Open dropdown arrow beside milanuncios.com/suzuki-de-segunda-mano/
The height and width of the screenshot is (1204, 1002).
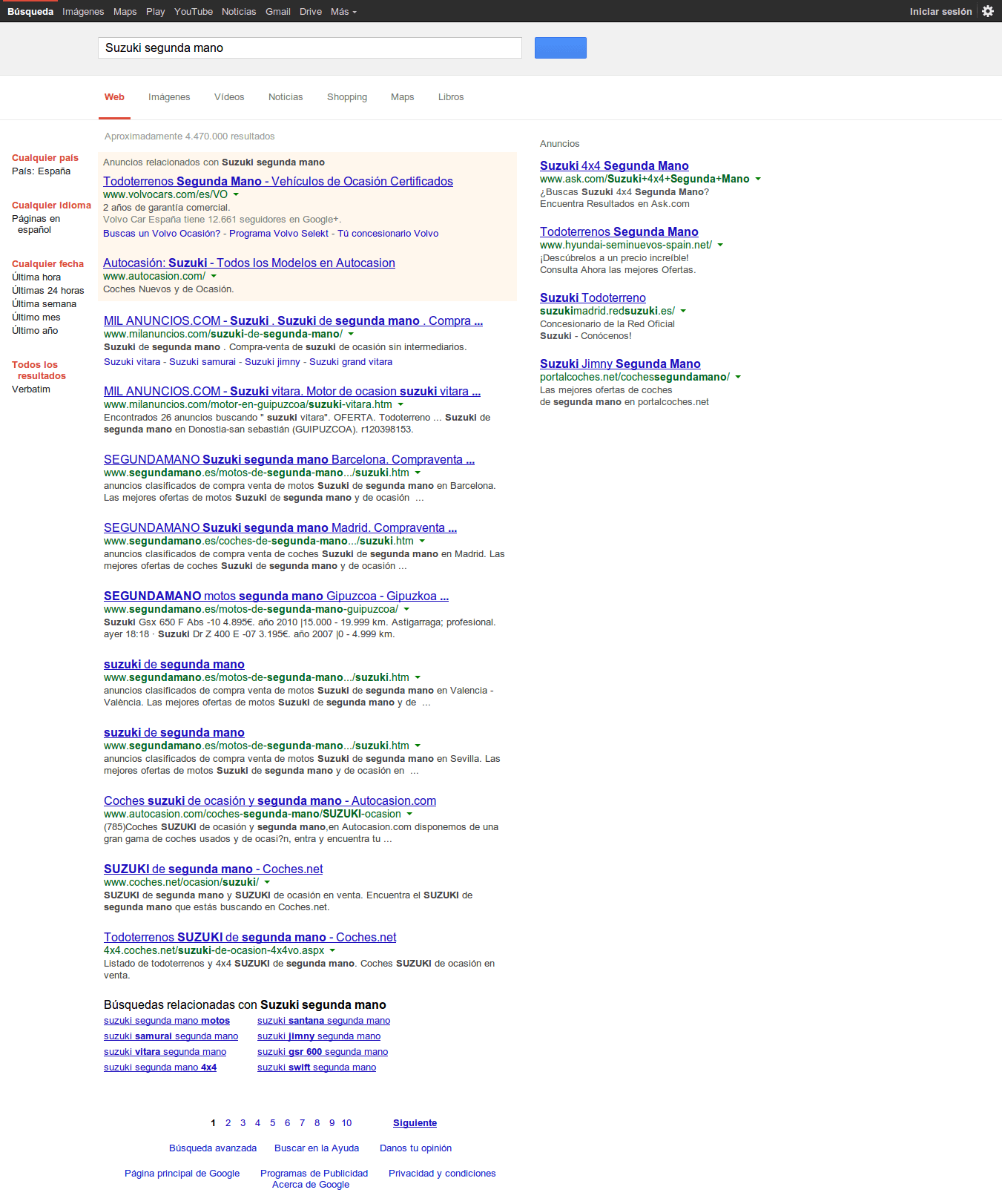point(351,334)
